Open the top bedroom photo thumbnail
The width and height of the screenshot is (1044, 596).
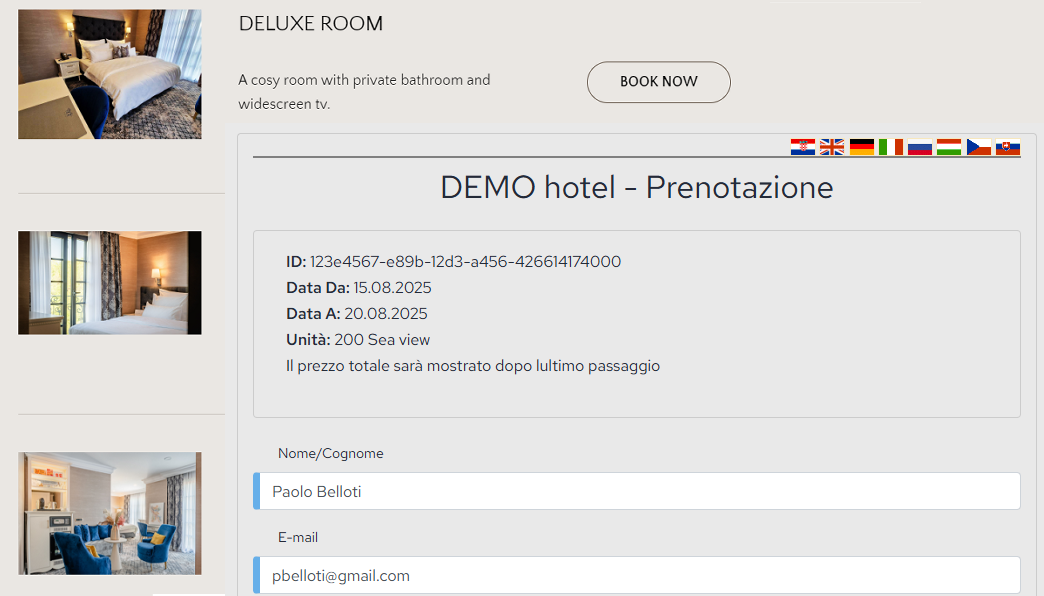(x=109, y=73)
